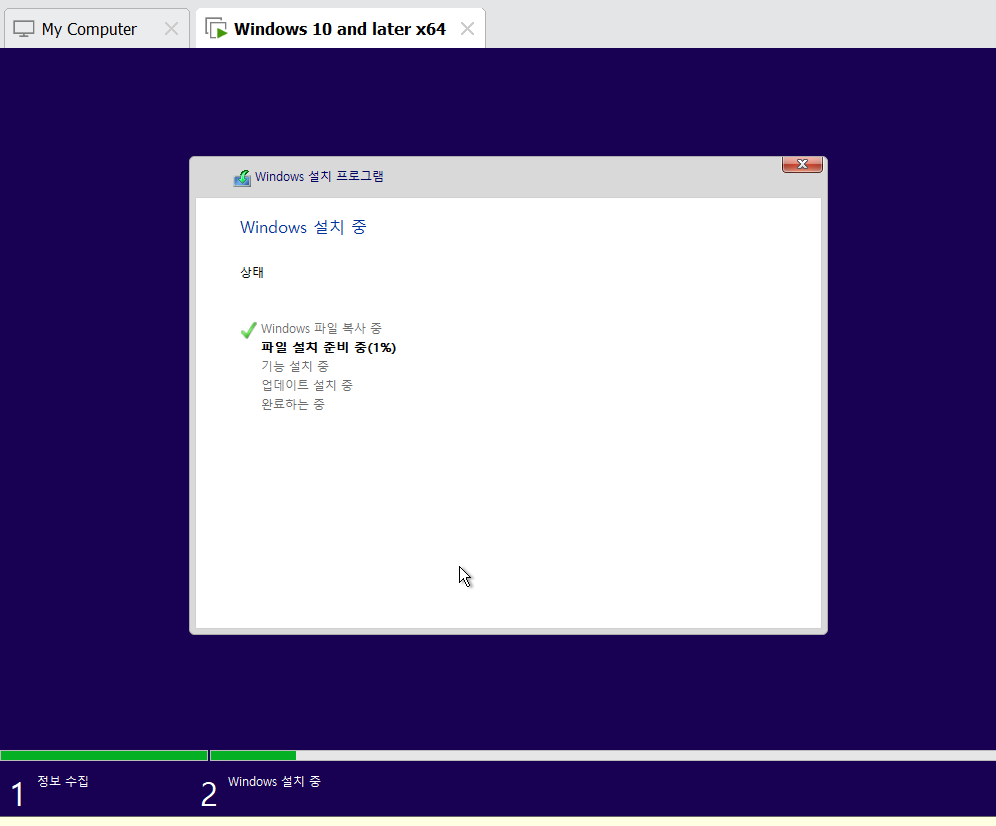996x826 pixels.
Task: Click 'Windows 파일 복사 중' step
Action: click(321, 328)
